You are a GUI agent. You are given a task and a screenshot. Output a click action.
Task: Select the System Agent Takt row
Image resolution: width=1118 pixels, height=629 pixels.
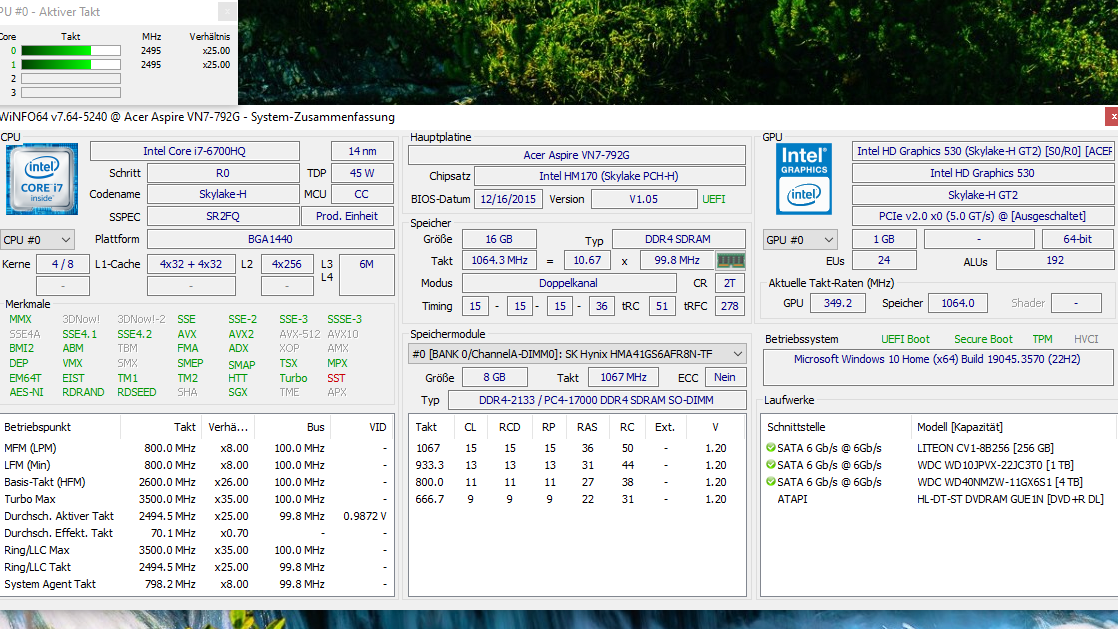(x=196, y=584)
